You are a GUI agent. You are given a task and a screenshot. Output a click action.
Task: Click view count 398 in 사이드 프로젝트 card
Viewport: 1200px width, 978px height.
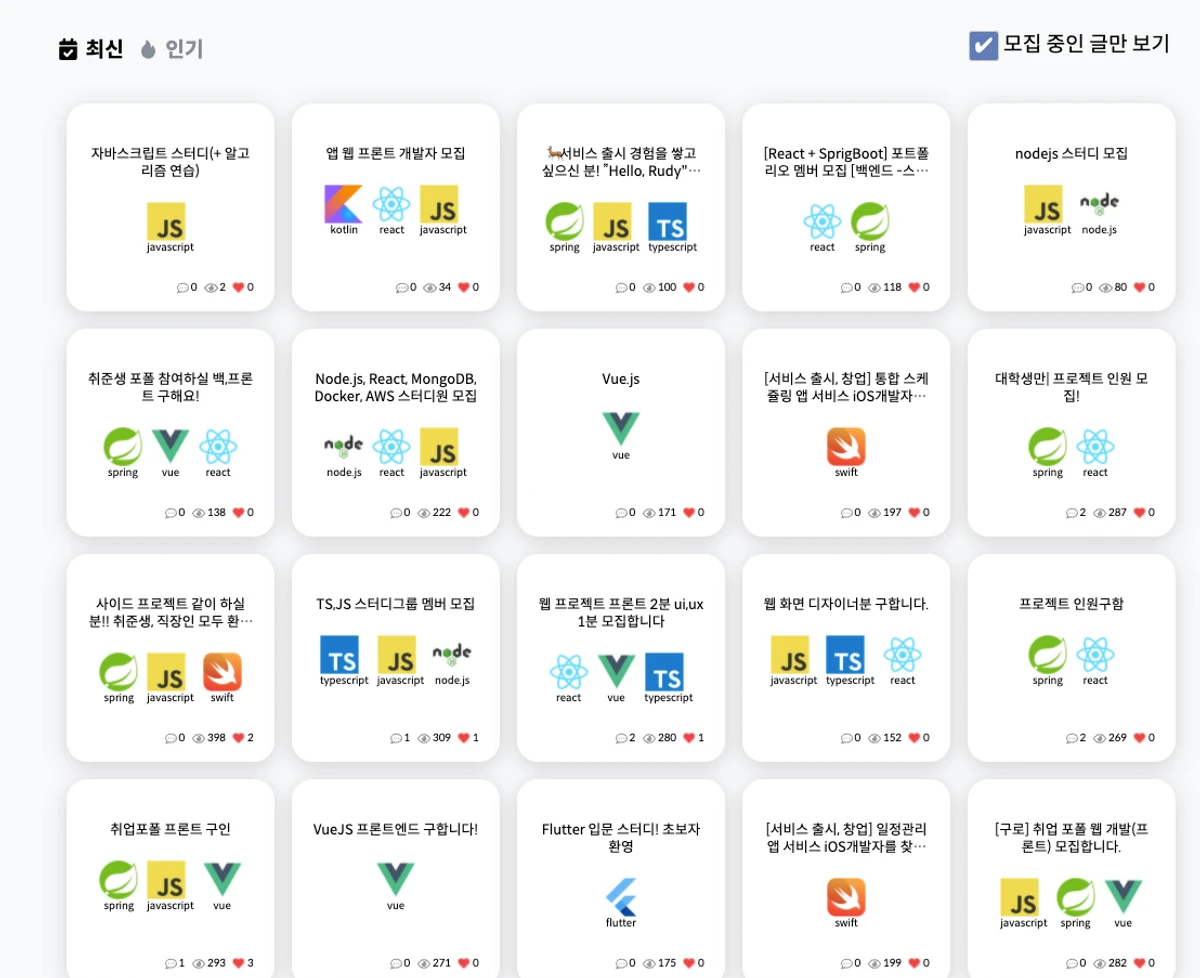[x=217, y=738]
